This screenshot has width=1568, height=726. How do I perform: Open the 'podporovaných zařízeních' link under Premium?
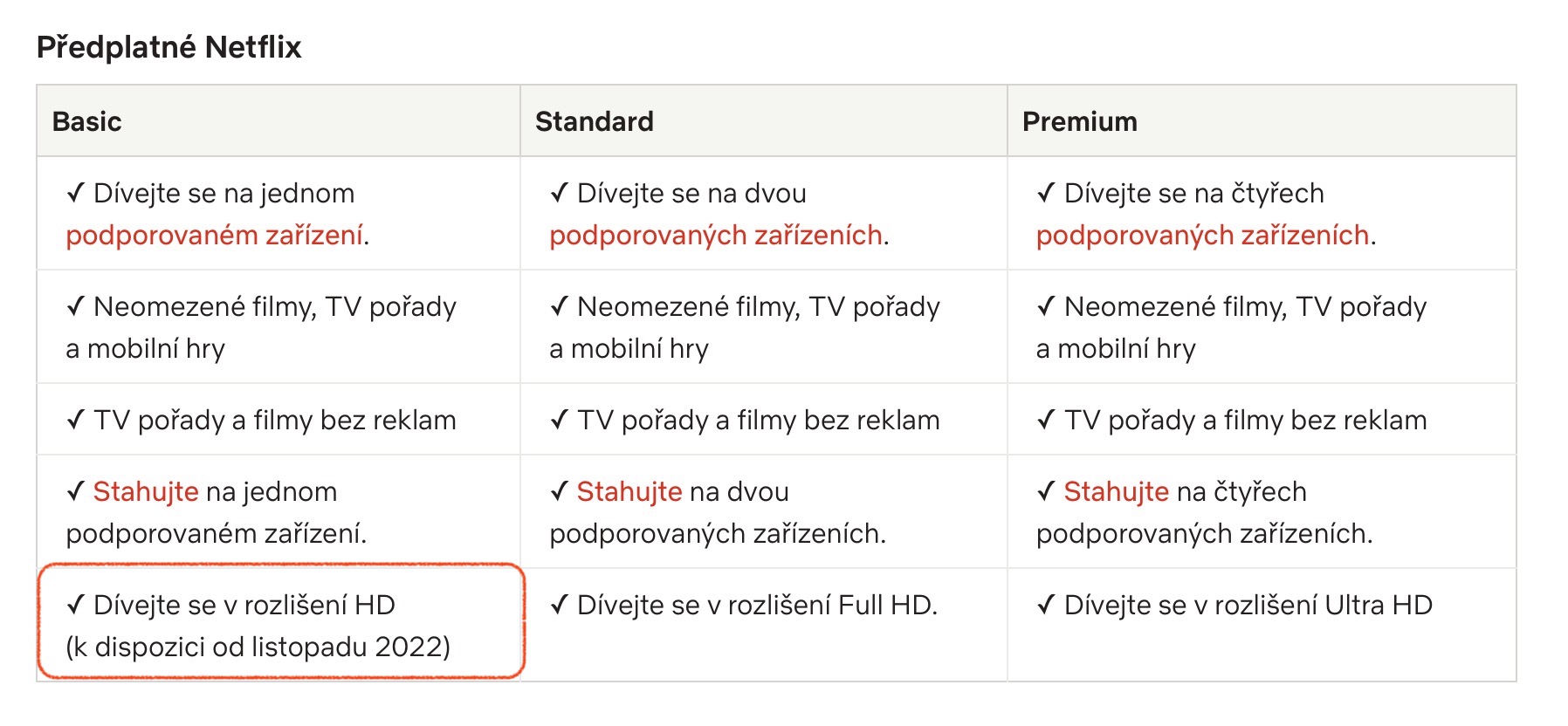pos(1202,236)
